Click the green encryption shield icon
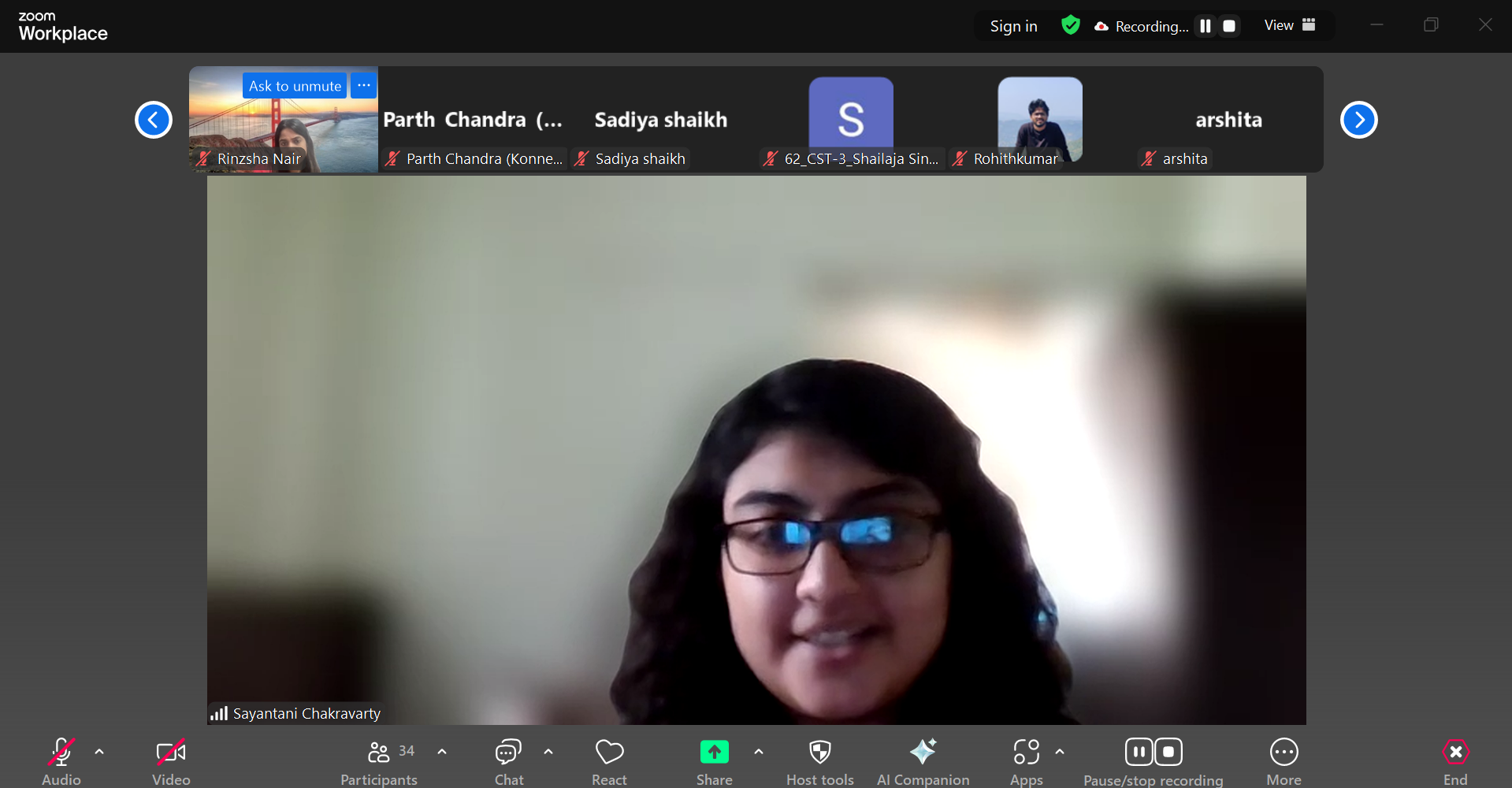The width and height of the screenshot is (1512, 788). [1070, 25]
